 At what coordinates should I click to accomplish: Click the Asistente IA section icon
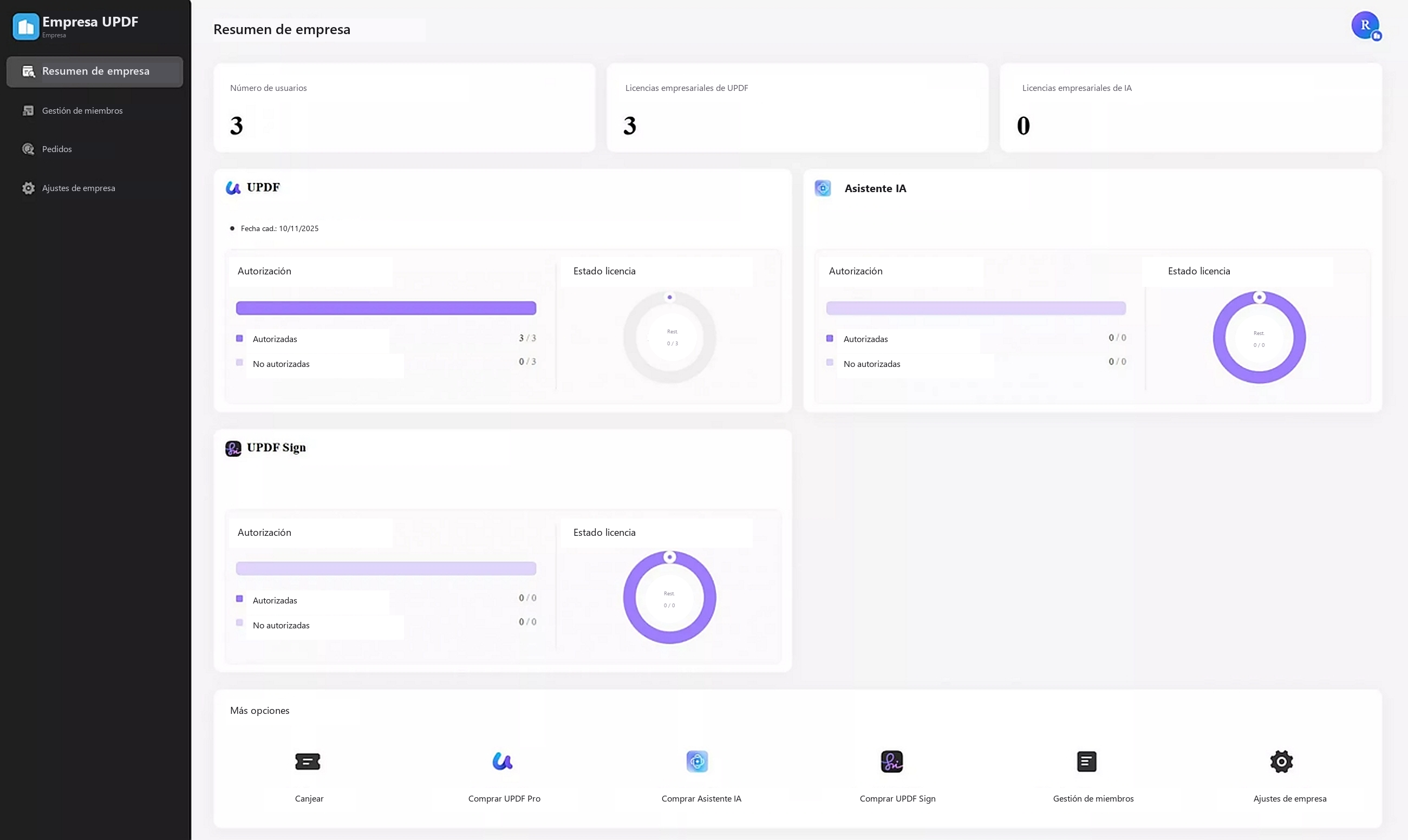tap(823, 188)
